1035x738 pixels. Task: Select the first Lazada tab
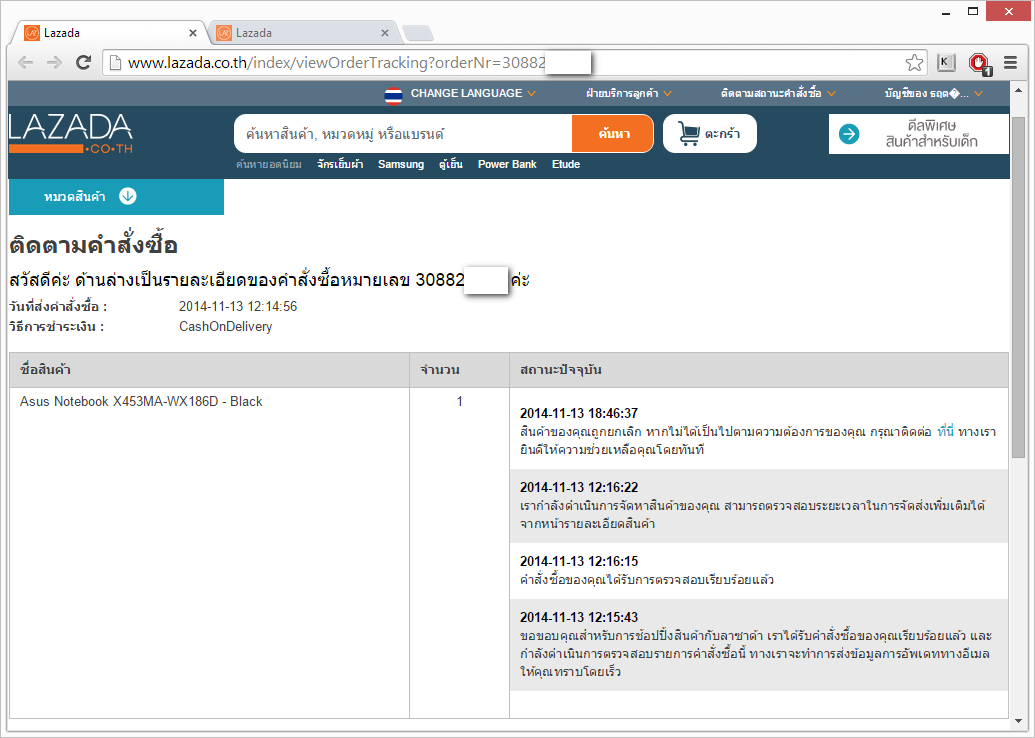click(x=111, y=33)
